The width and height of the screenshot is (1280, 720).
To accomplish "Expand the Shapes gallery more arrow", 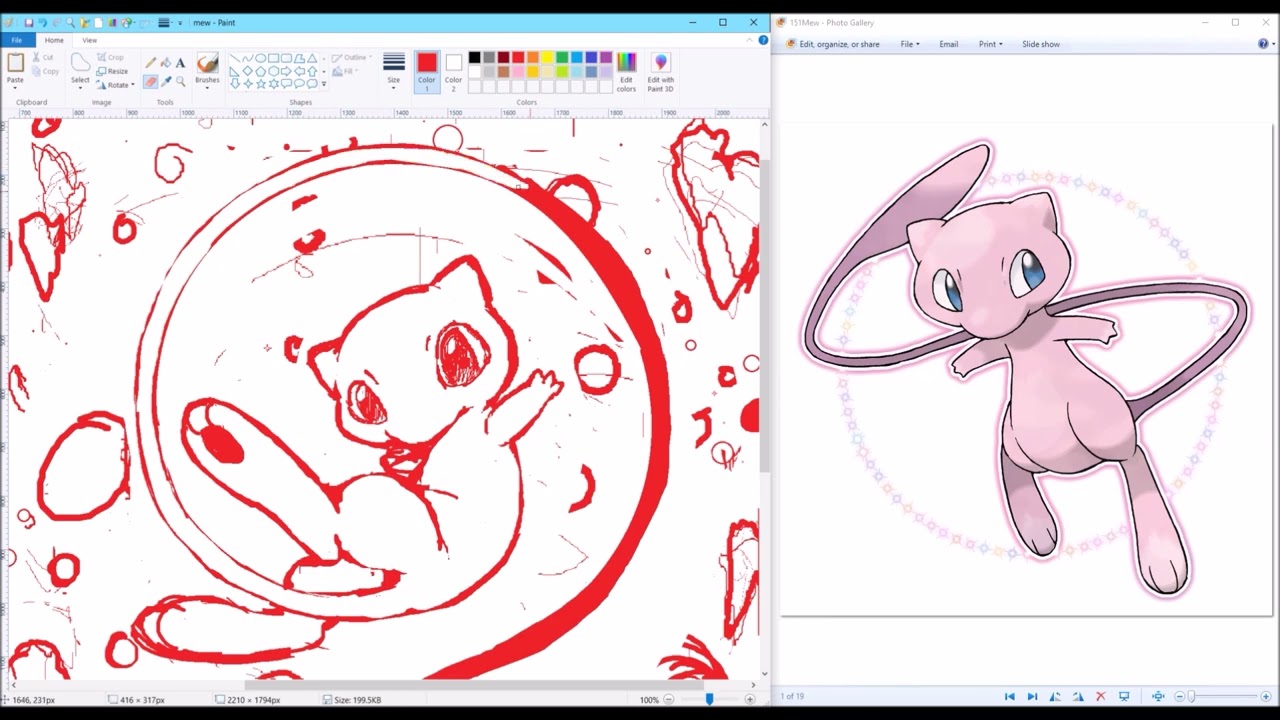I will (x=324, y=84).
